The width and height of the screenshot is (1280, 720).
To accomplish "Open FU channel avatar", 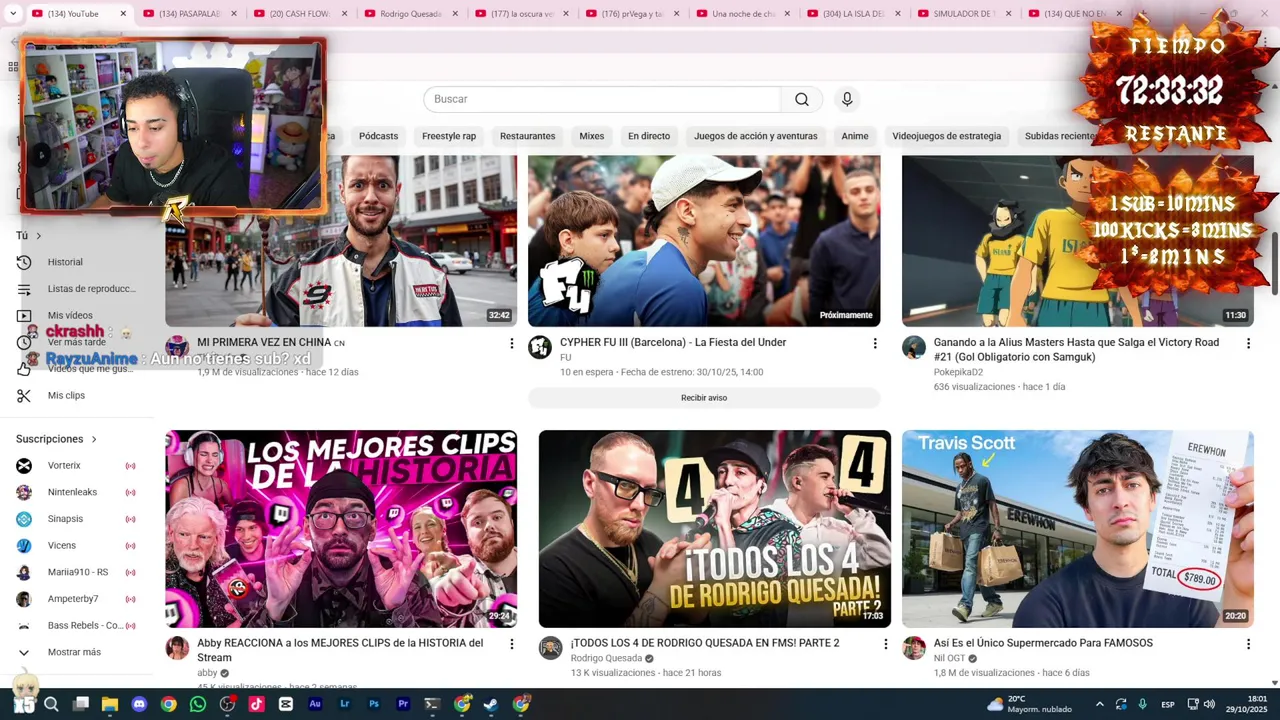I will pyautogui.click(x=540, y=347).
